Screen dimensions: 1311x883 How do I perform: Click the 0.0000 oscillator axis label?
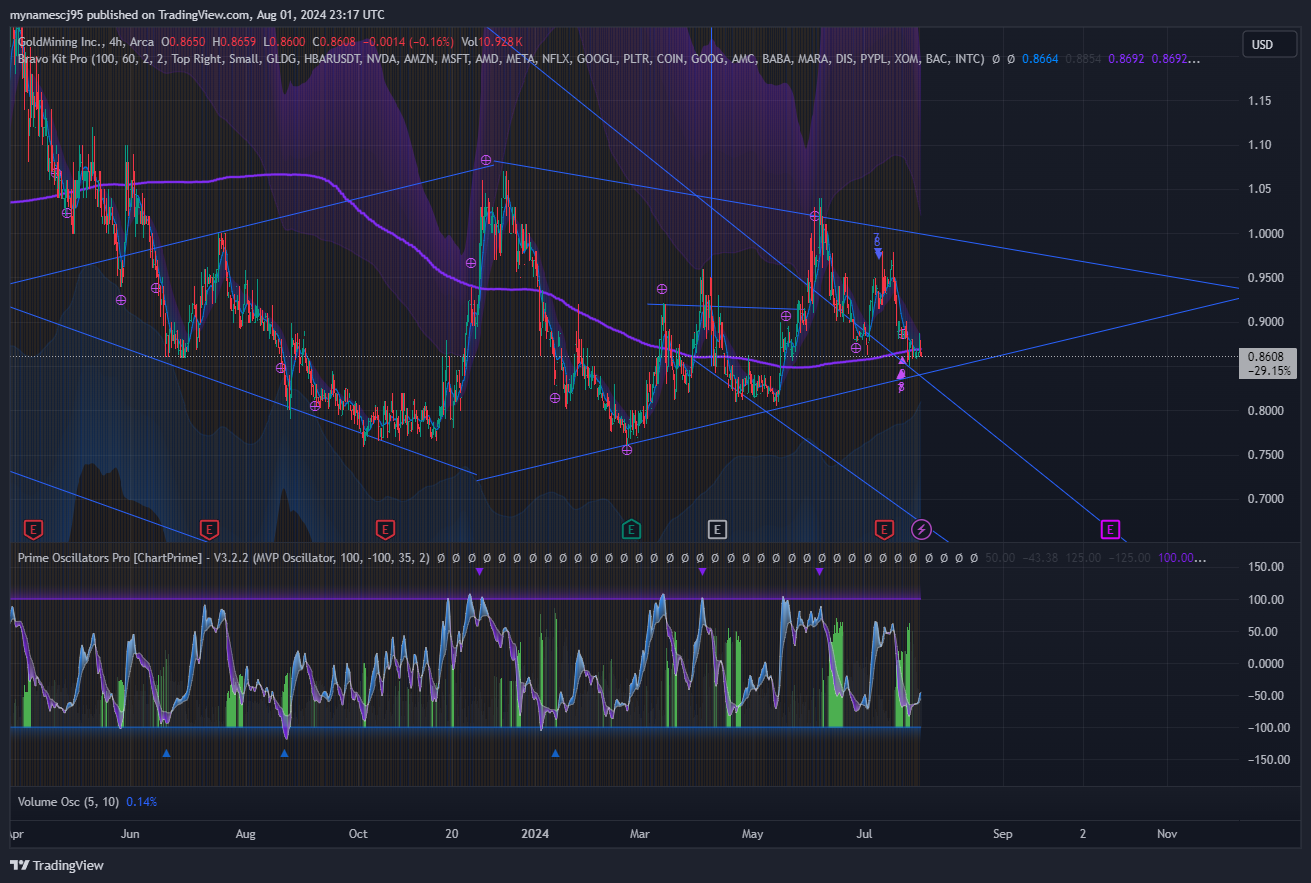(x=1264, y=664)
